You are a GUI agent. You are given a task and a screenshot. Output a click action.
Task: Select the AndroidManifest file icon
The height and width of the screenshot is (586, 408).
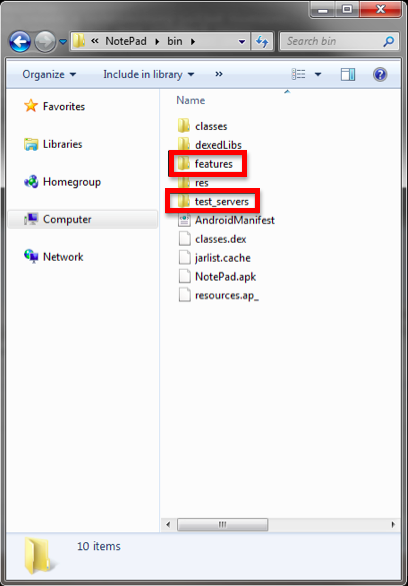[x=184, y=220]
